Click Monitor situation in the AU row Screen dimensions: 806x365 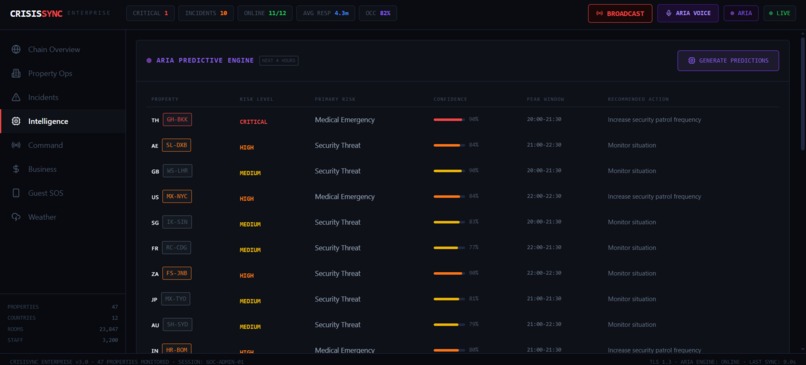pyautogui.click(x=632, y=324)
